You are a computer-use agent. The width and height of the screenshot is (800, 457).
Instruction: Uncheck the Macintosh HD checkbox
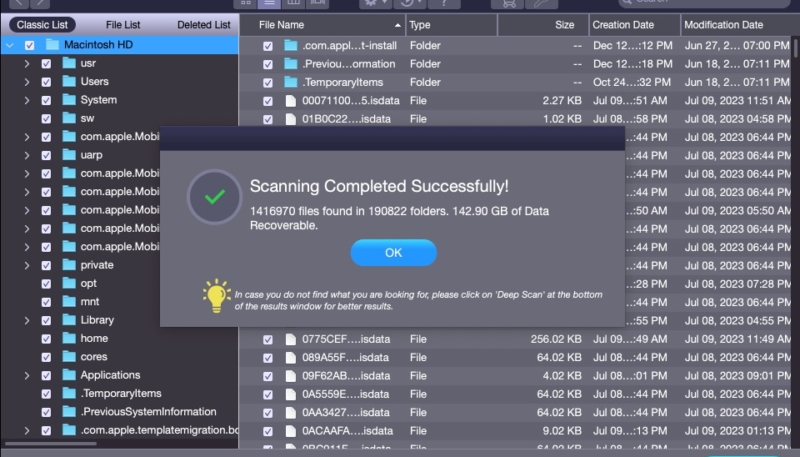(29, 45)
